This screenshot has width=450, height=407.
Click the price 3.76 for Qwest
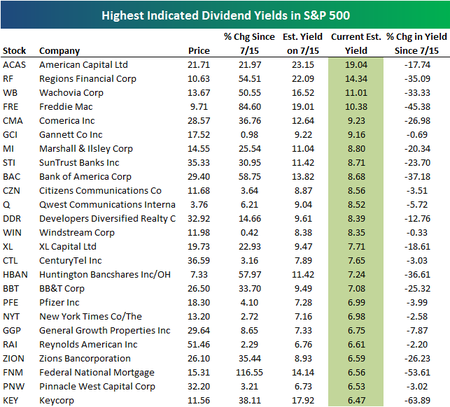pyautogui.click(x=199, y=205)
